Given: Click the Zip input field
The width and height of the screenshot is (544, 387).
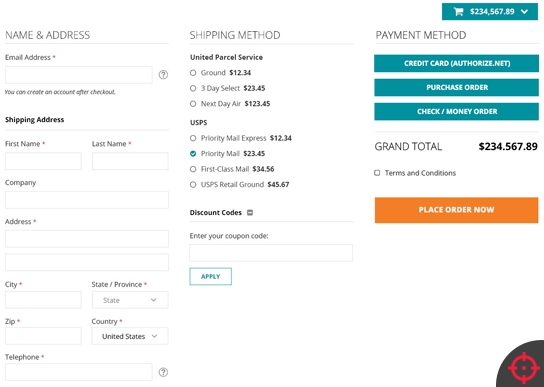Looking at the screenshot, I should point(43,336).
